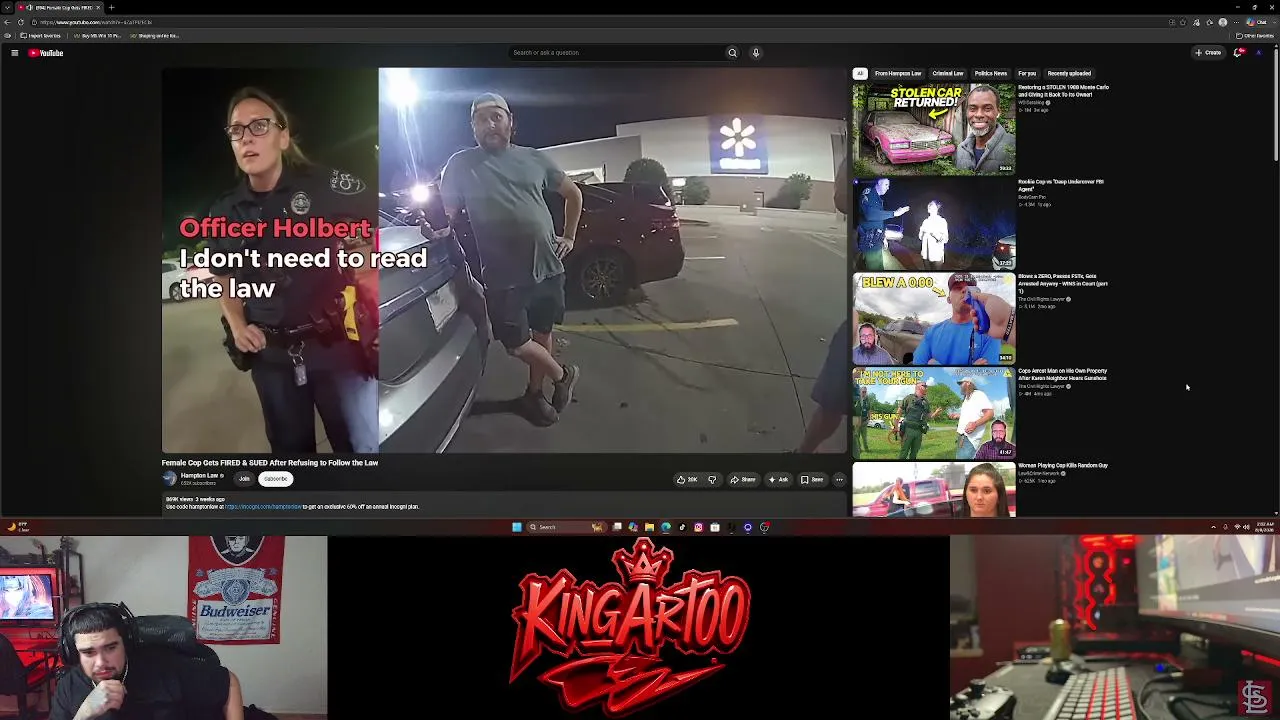This screenshot has height=720, width=1280.
Task: Open Woman Playing Cop Kills Guy thumbnail
Action: 934,490
